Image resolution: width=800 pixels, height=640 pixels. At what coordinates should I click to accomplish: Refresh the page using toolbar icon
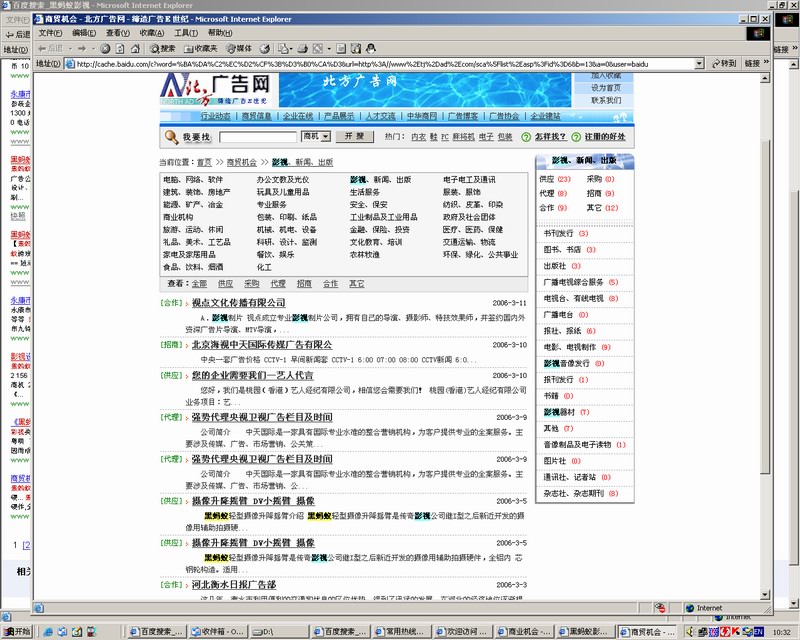120,48
